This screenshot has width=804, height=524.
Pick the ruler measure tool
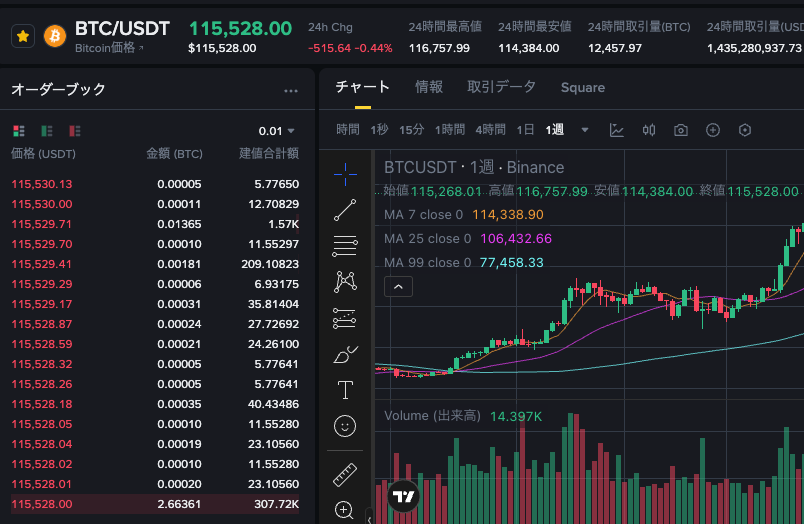click(345, 474)
